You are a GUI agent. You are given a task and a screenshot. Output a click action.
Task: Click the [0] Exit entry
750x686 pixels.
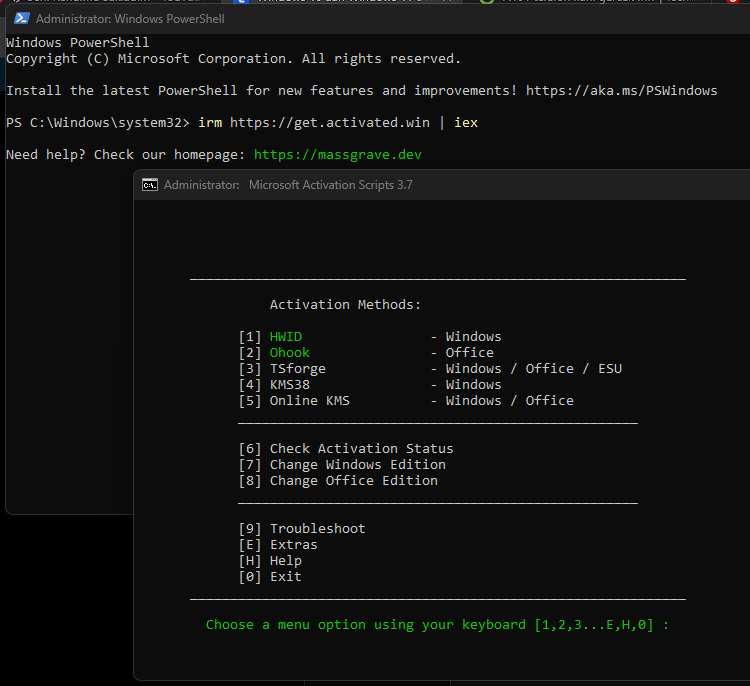point(270,576)
